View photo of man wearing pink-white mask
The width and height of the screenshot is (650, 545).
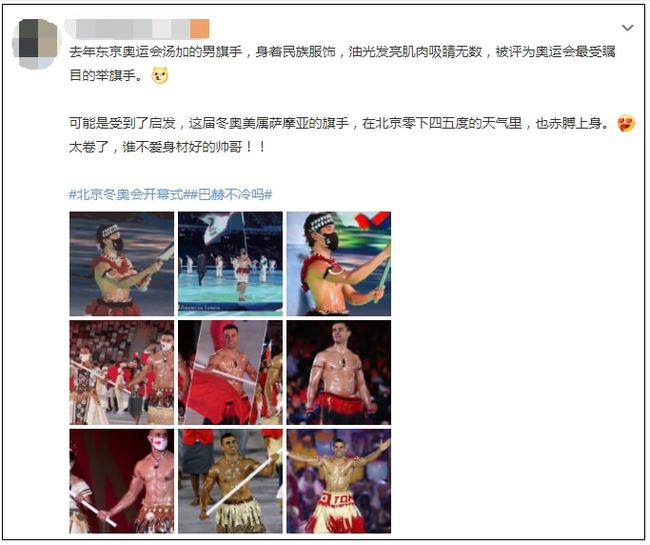pyautogui.click(x=122, y=481)
